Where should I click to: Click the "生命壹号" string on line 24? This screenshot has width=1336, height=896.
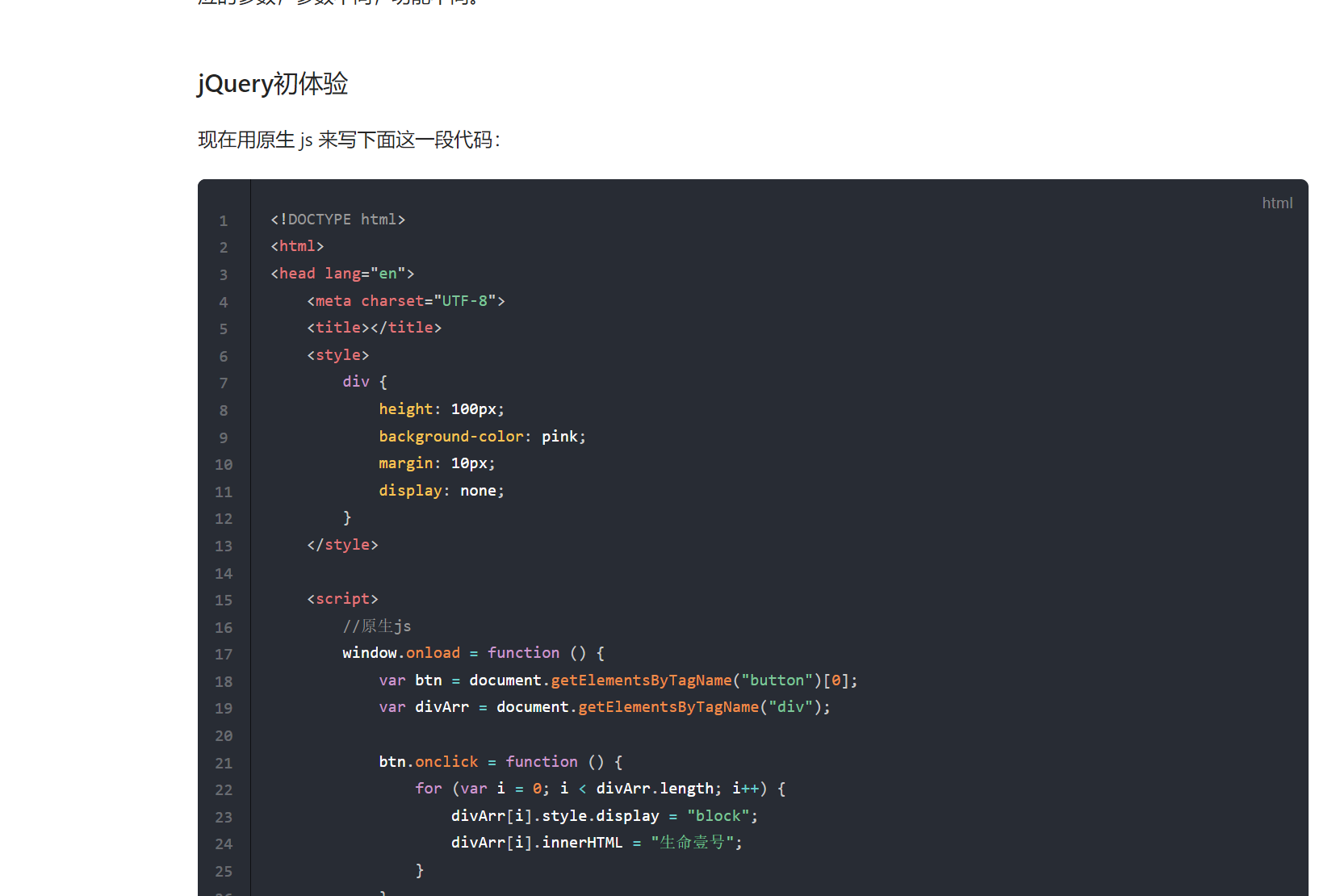[x=692, y=842]
